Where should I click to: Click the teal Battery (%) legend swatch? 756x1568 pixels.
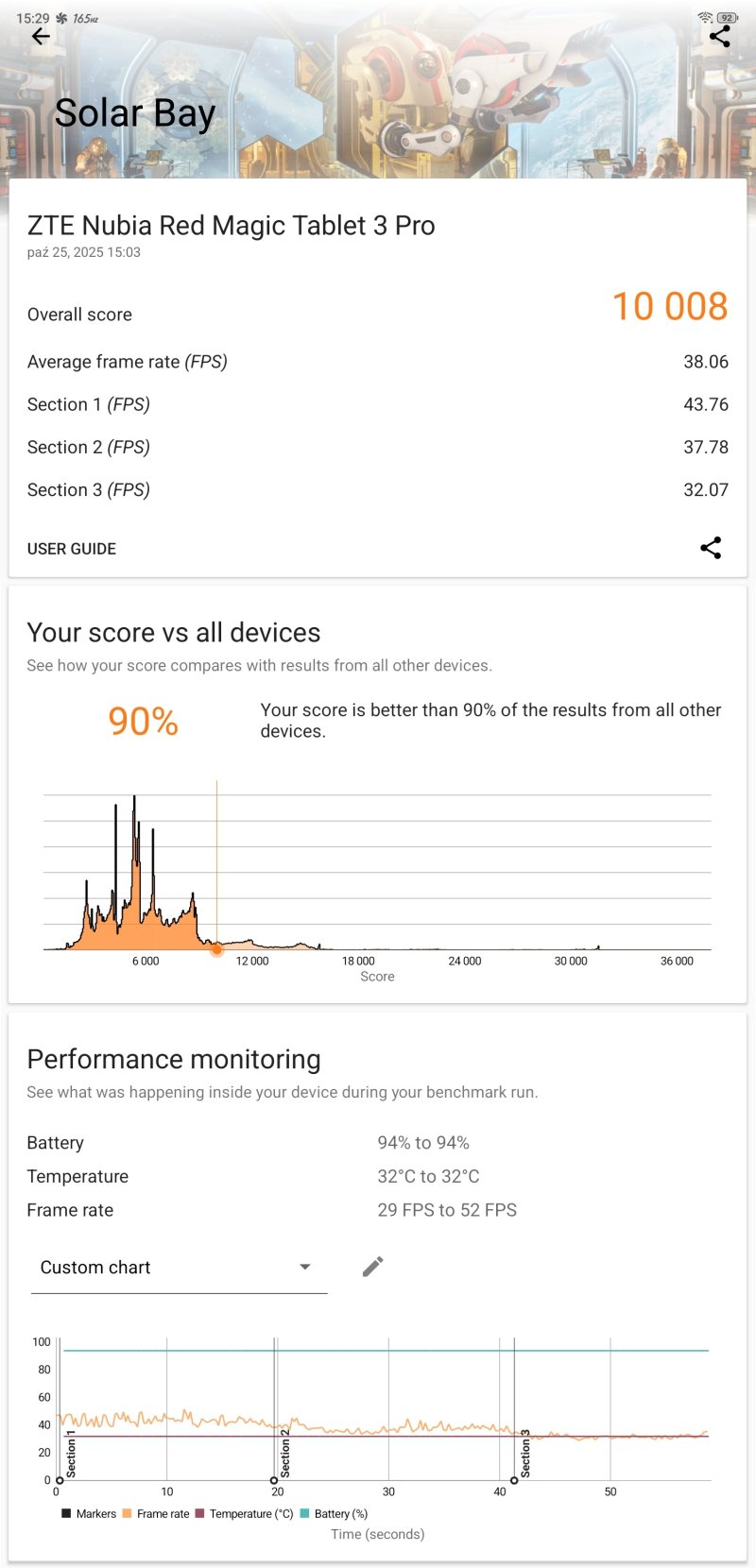coord(305,1513)
